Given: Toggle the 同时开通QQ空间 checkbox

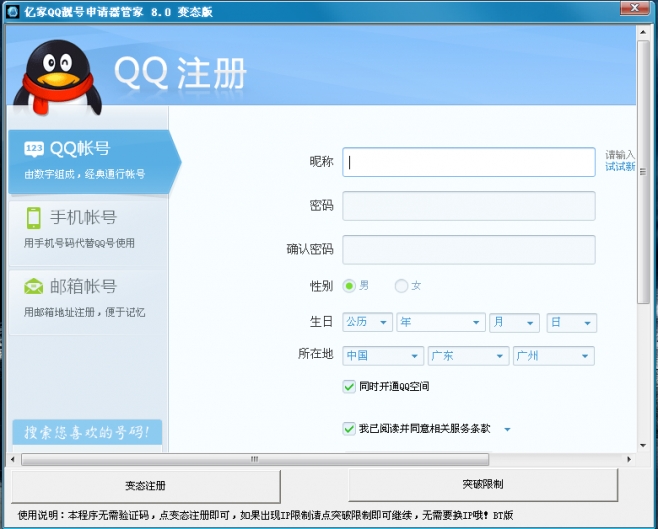Looking at the screenshot, I should (x=349, y=386).
